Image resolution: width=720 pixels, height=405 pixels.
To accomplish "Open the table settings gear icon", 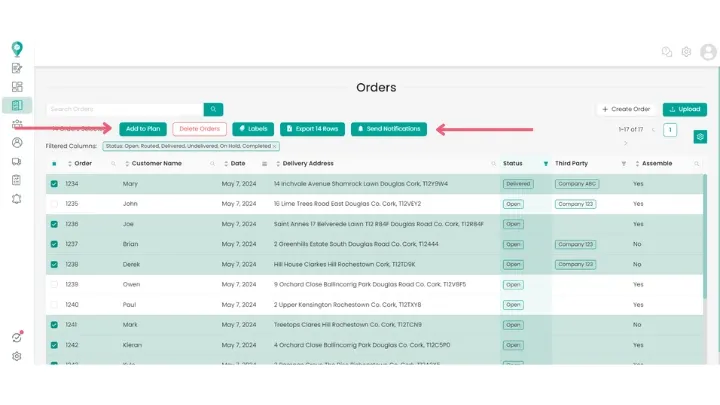I will 700,137.
